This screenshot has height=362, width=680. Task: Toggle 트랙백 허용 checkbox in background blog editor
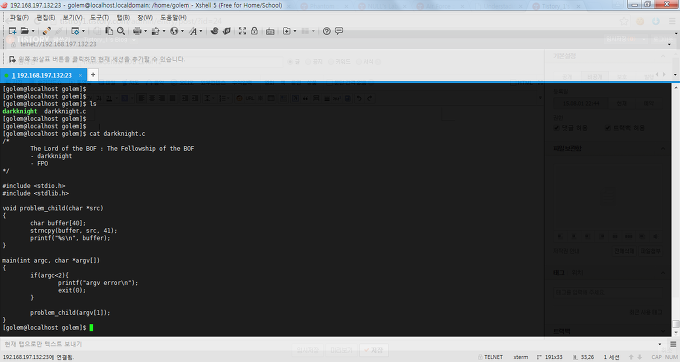(x=608, y=128)
